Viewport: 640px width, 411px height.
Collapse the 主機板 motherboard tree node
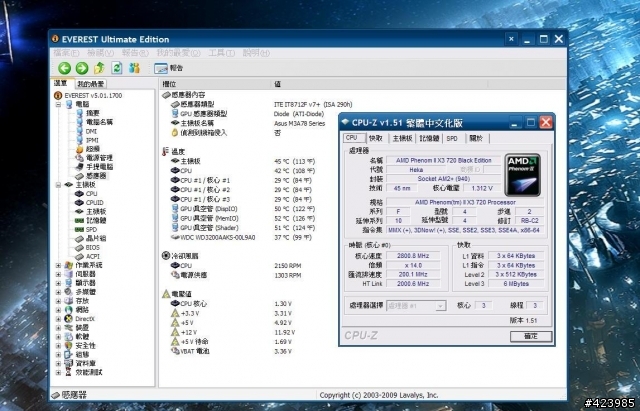58,185
